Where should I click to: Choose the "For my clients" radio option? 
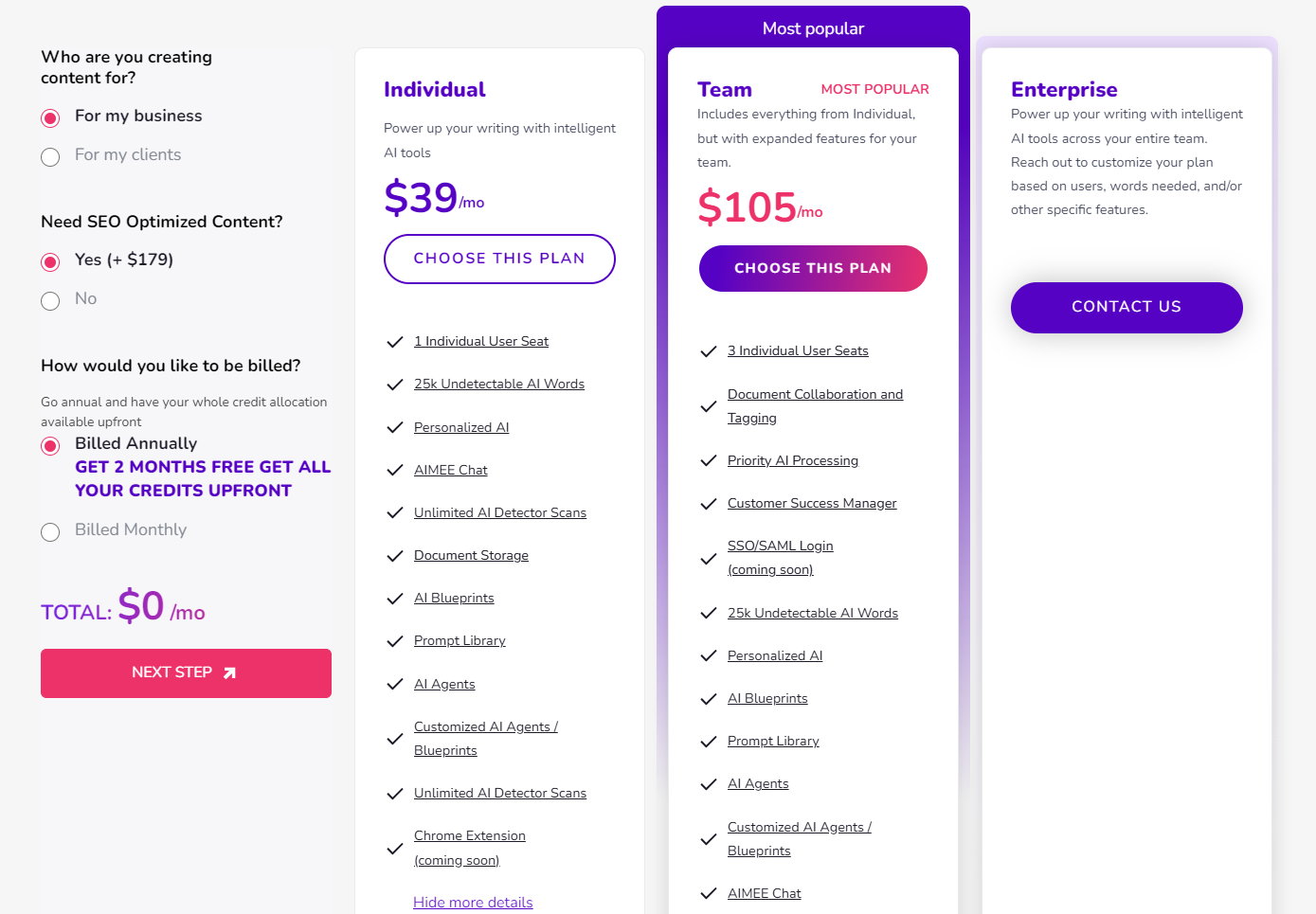pyautogui.click(x=50, y=156)
